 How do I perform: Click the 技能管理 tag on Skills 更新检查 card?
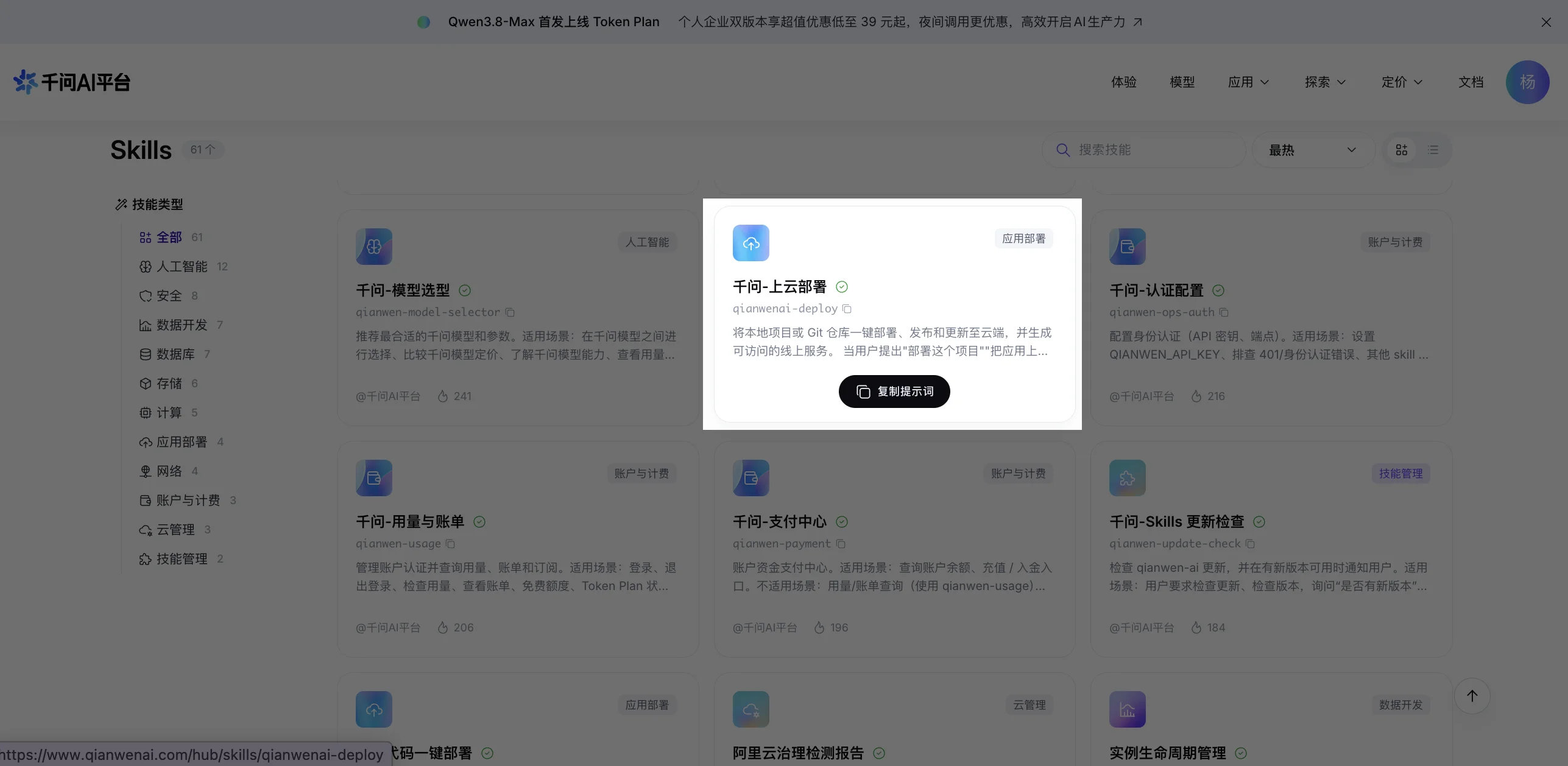[1401, 474]
